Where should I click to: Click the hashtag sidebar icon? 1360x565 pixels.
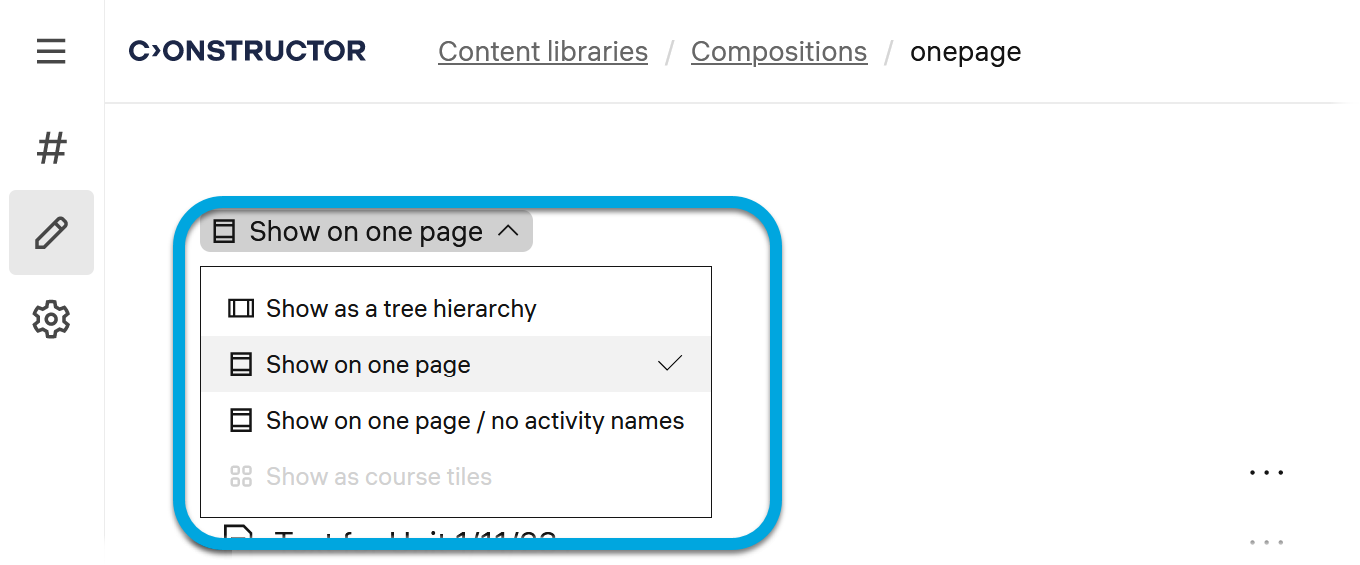point(51,148)
